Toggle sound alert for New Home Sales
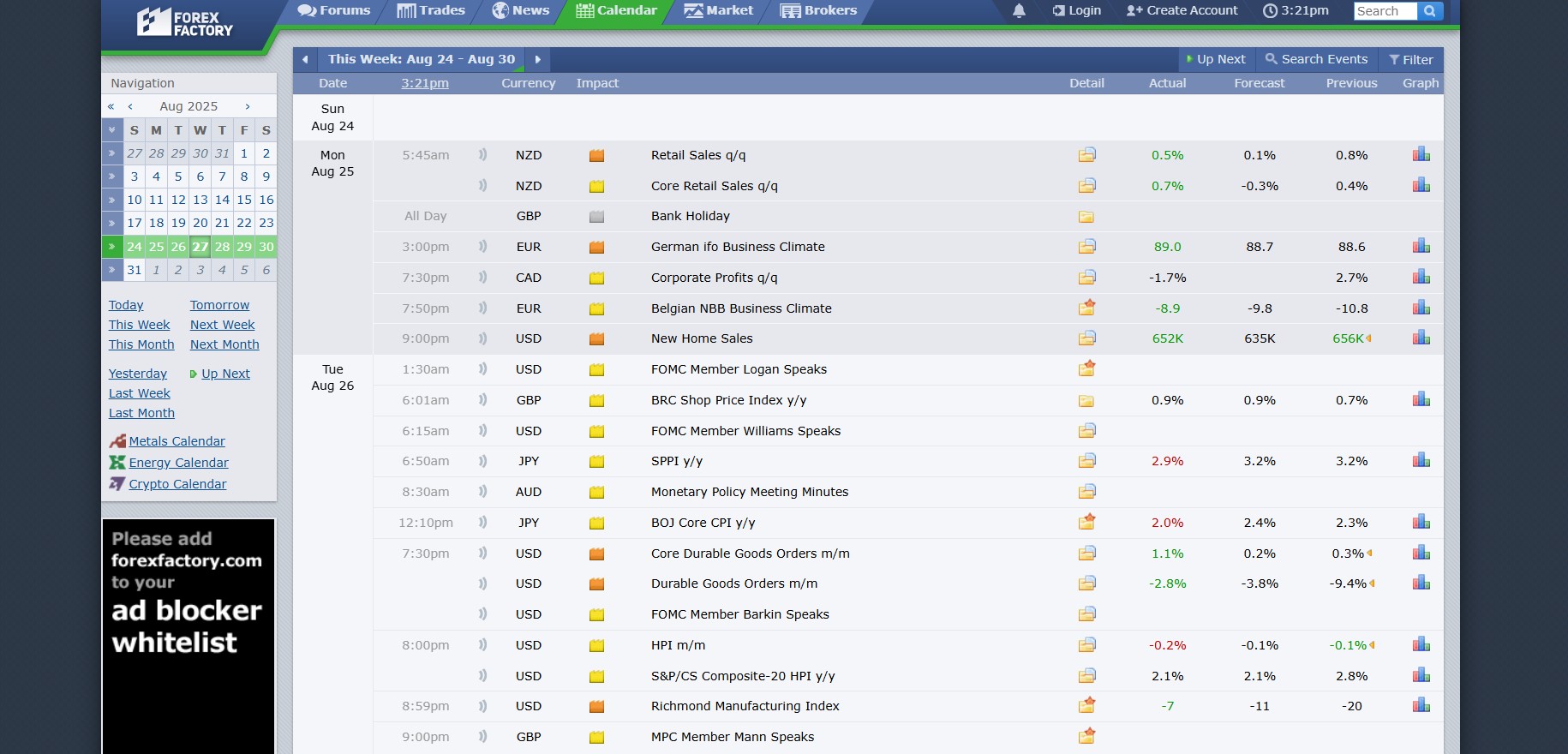This screenshot has width=1568, height=754. click(x=482, y=338)
